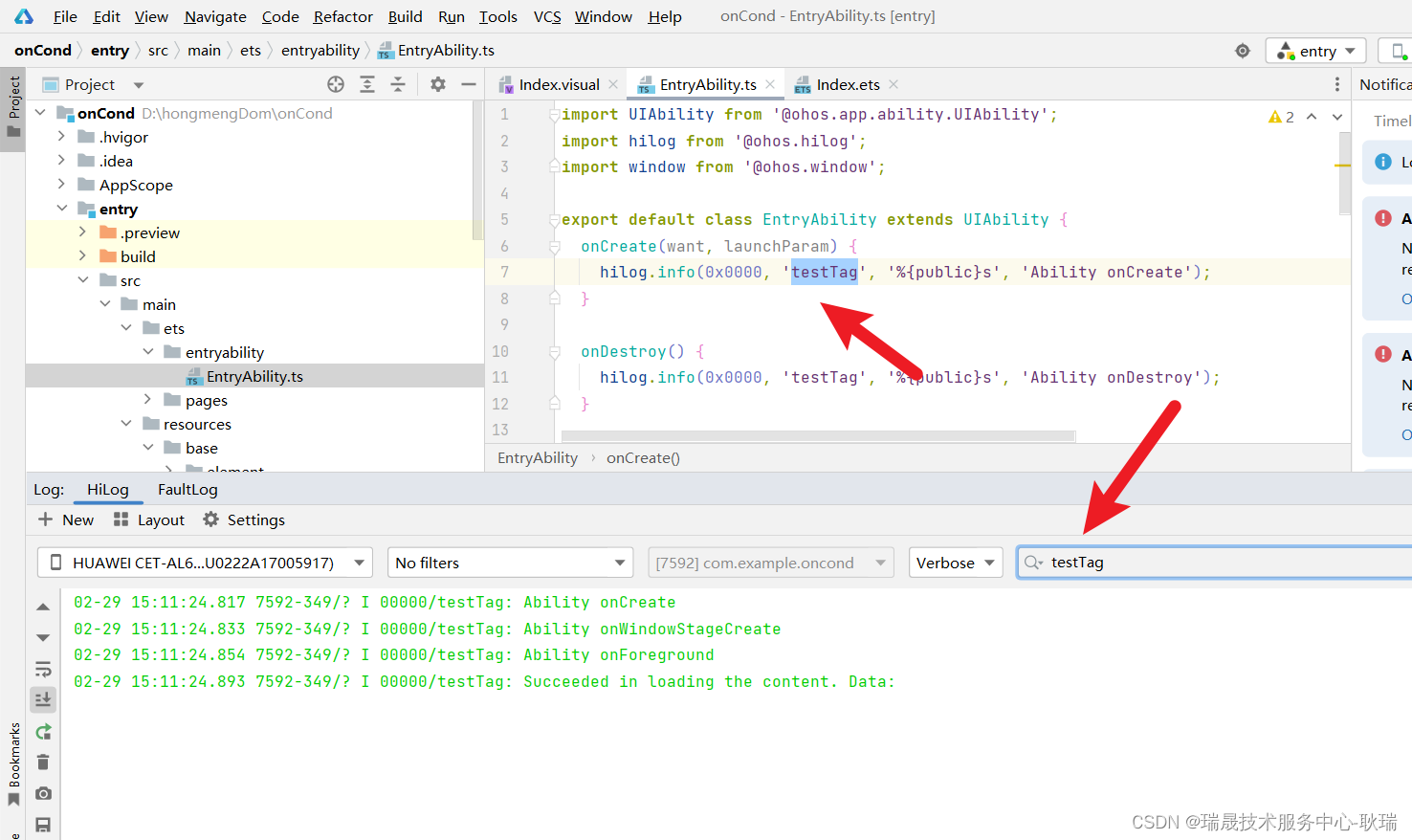The width and height of the screenshot is (1412, 840).
Task: Clear log with trash icon
Action: point(43,763)
